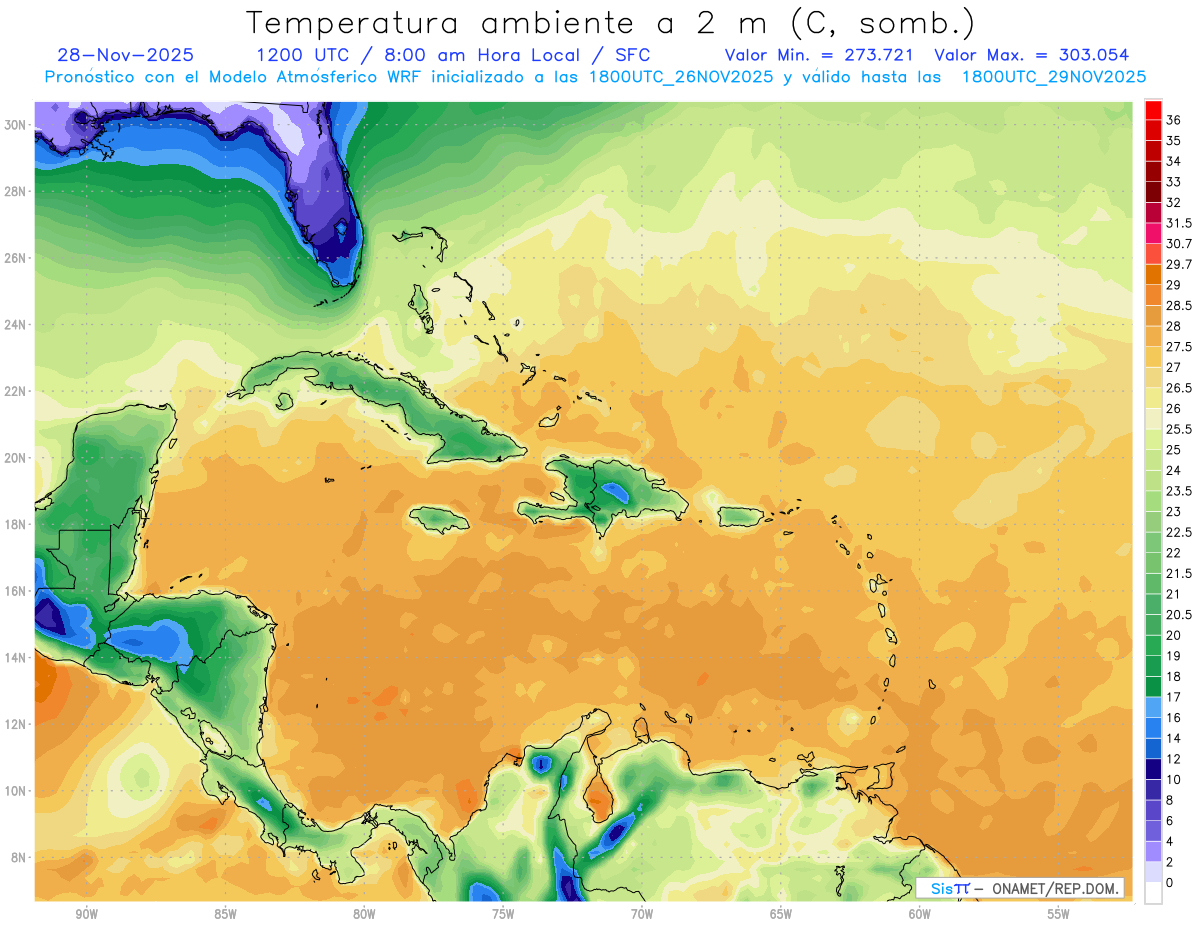The height and width of the screenshot is (927, 1200).
Task: Click the '10N' latitude axis label
Action: [x=15, y=791]
